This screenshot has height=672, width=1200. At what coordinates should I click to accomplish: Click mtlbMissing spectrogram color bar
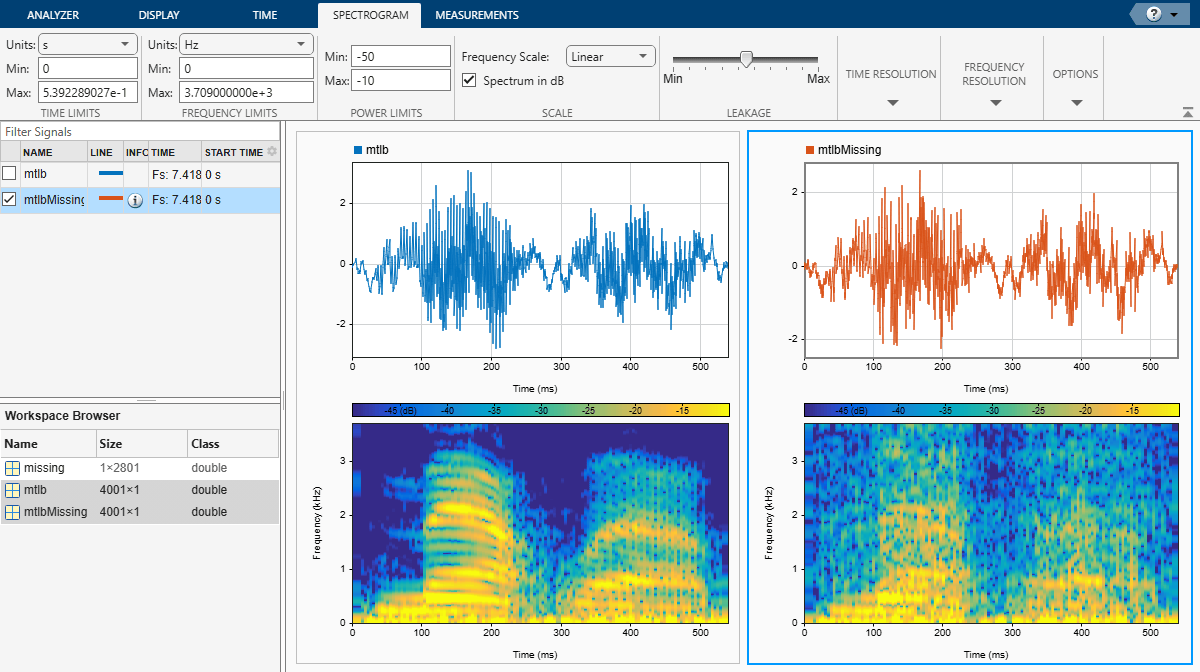[992, 410]
